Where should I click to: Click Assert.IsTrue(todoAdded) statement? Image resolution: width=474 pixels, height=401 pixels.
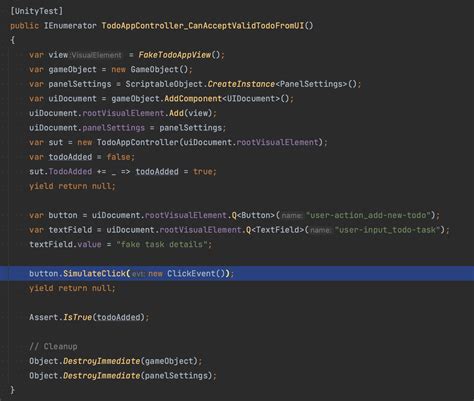click(89, 317)
